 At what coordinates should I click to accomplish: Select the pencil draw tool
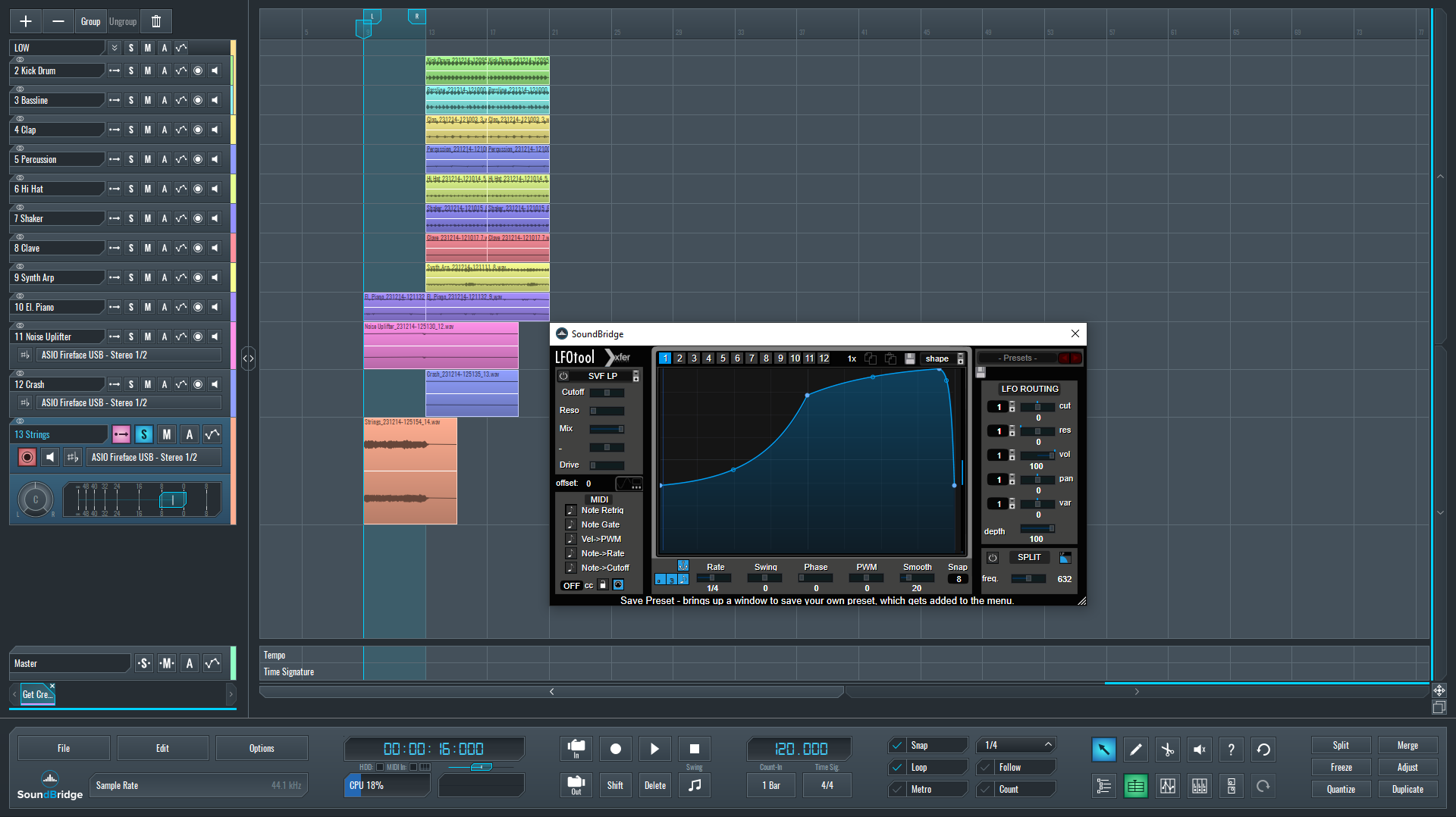click(1135, 750)
